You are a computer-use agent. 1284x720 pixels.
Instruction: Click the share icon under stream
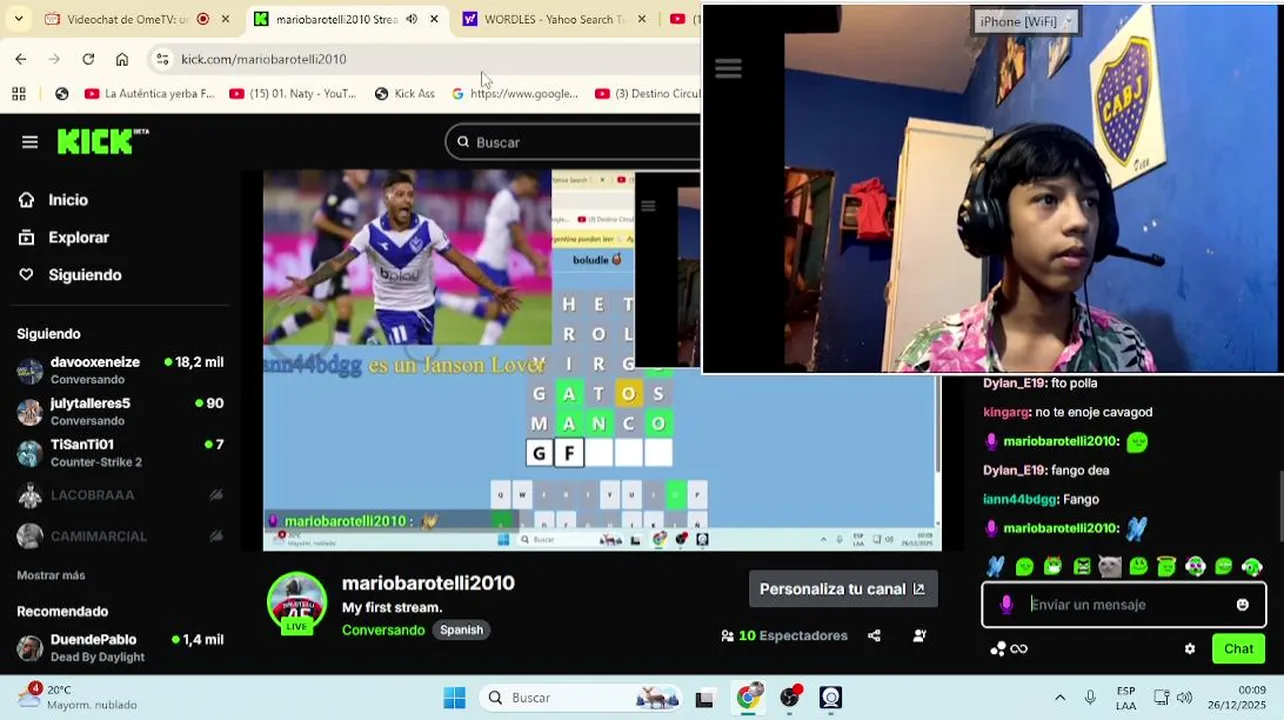coord(874,635)
